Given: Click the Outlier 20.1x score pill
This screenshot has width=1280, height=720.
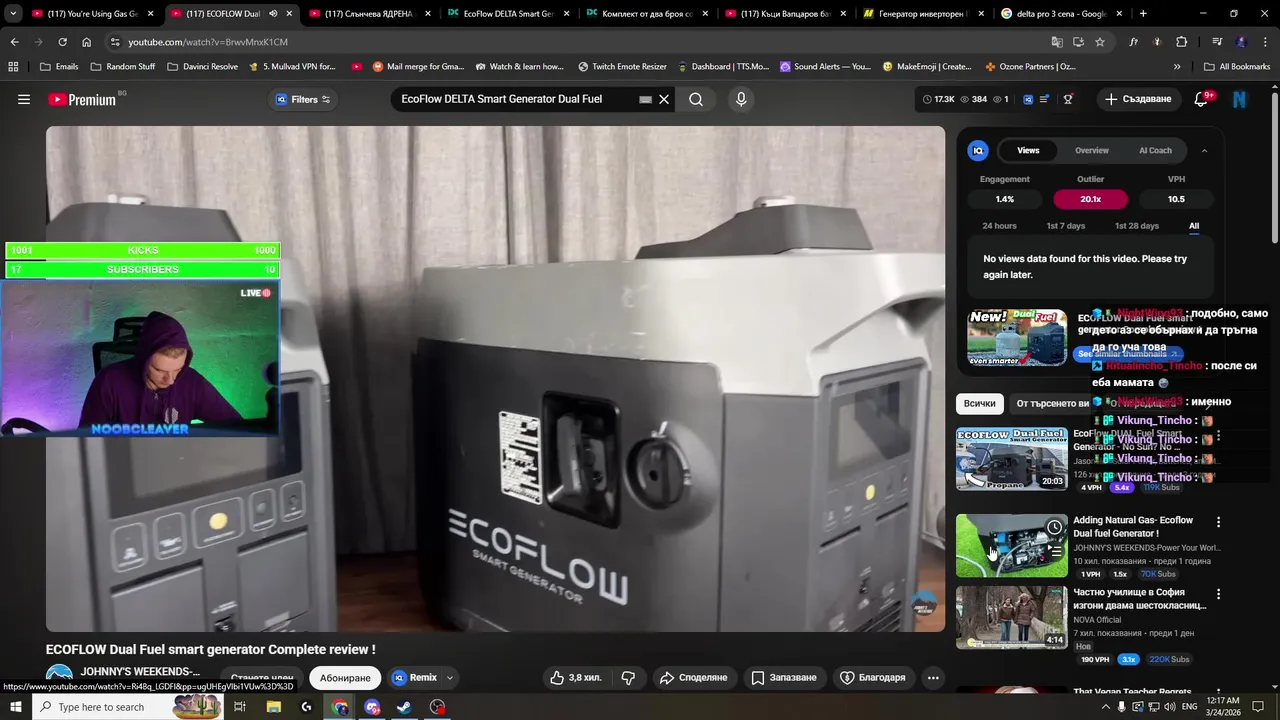Looking at the screenshot, I should click(1090, 199).
